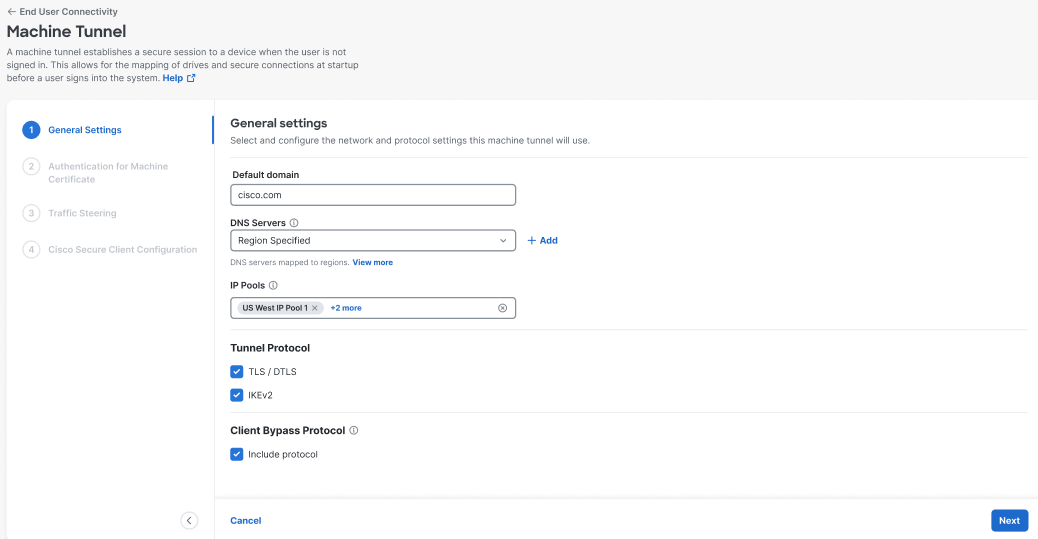
Task: Open the DNS Servers Region Specified dropdown
Action: 373,240
